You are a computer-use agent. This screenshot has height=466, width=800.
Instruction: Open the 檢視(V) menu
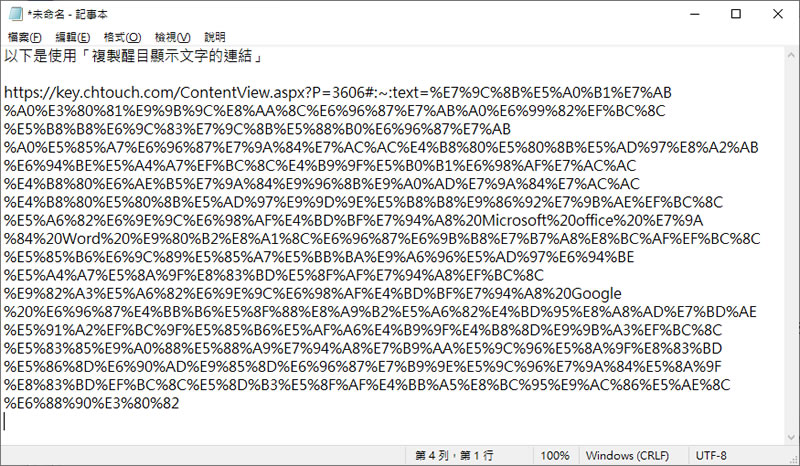coord(172,37)
